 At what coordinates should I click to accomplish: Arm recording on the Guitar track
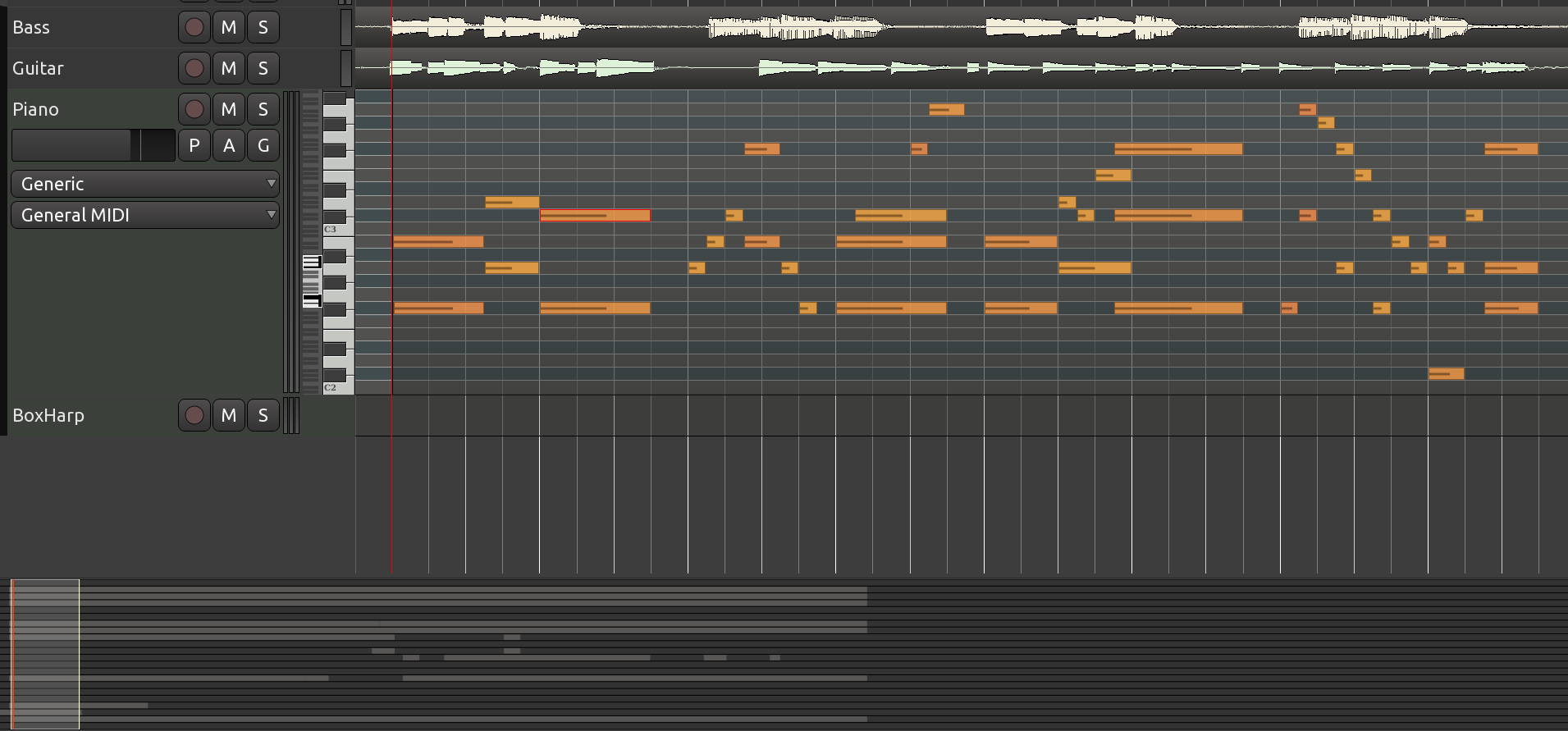(194, 68)
